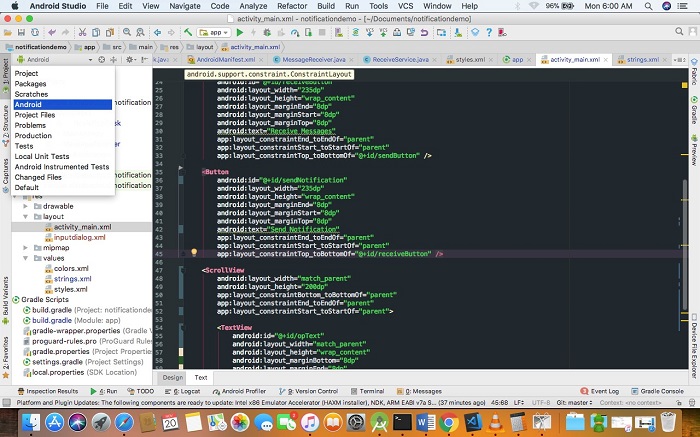Open the Gradle Console panel
The width and height of the screenshot is (700, 437).
pos(660,391)
